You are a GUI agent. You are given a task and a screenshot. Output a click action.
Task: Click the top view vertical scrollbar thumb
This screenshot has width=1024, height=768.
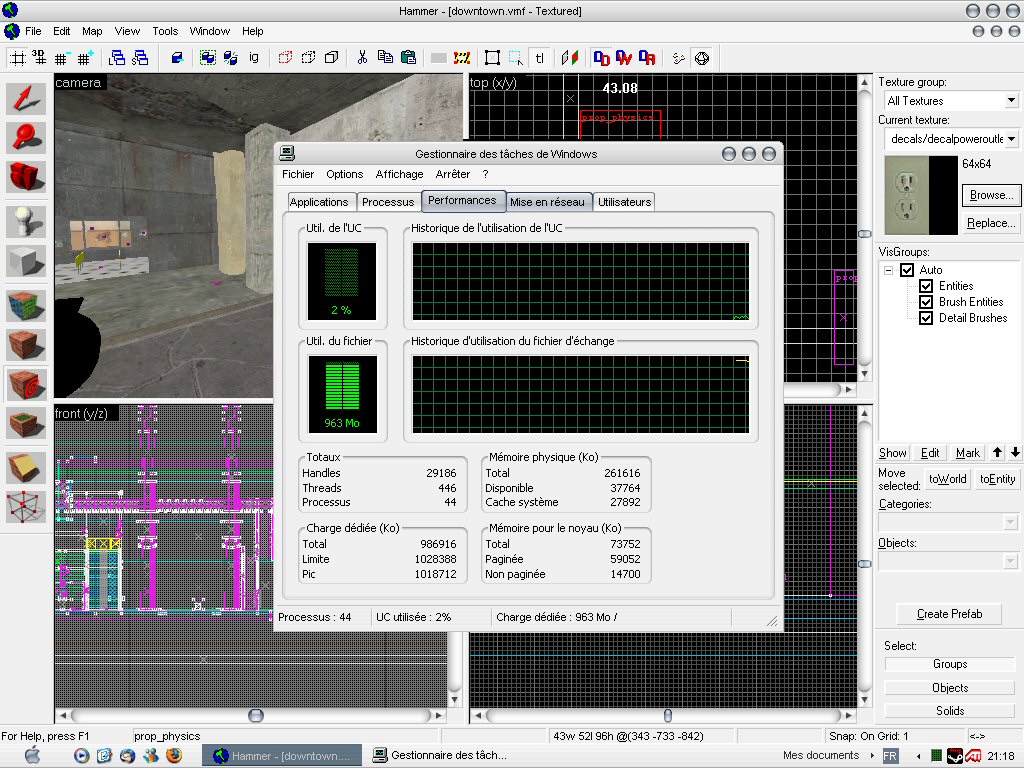click(864, 234)
